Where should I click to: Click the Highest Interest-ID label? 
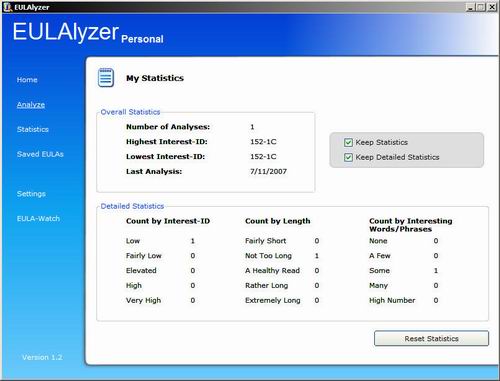click(167, 142)
